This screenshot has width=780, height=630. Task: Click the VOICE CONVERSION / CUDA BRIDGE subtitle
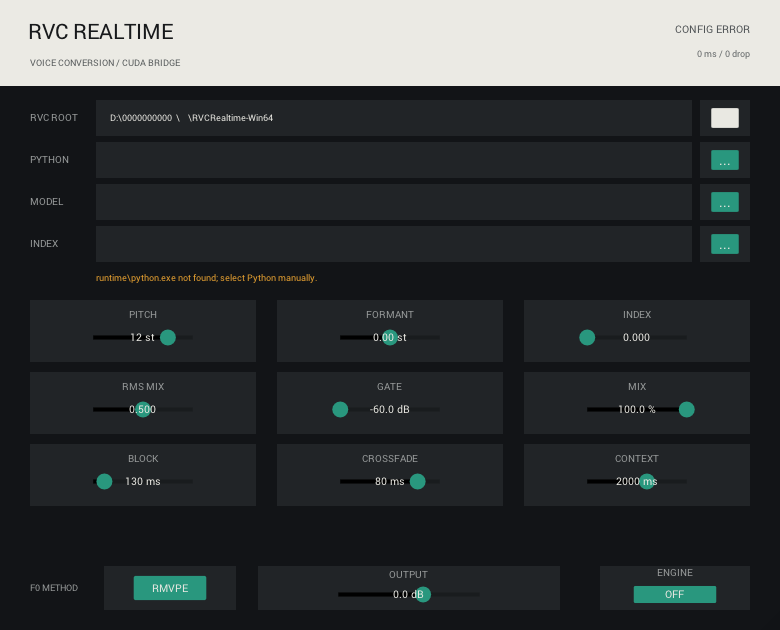[105, 63]
